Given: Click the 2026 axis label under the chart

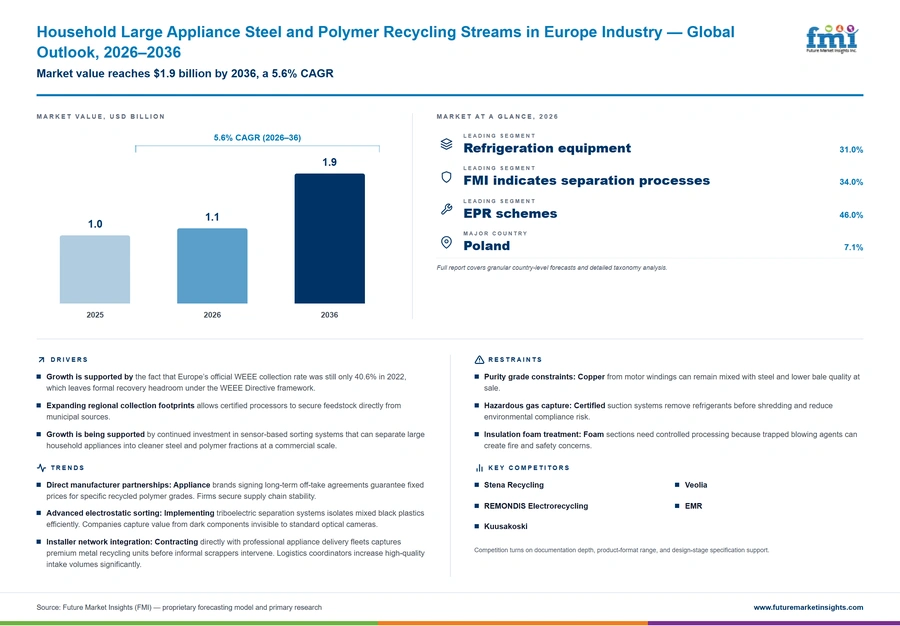Looking at the screenshot, I should coord(212,315).
